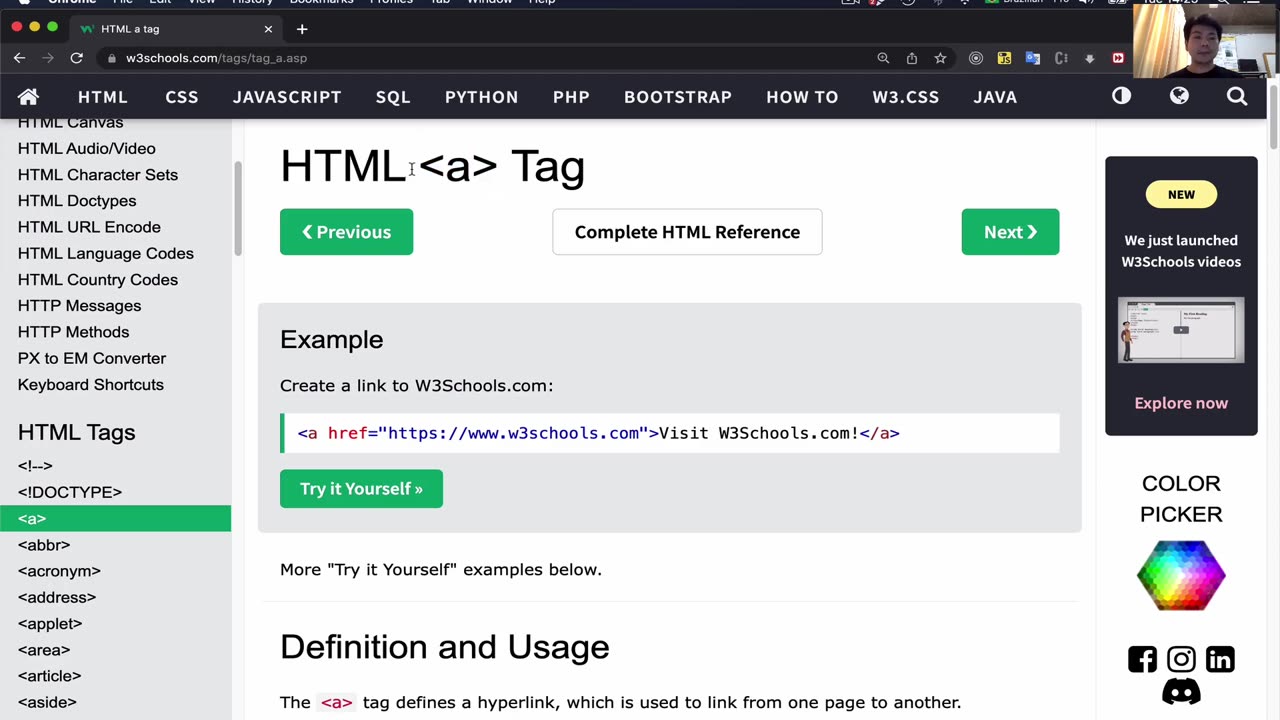
Task: Open the LinkedIn icon link
Action: pyautogui.click(x=1220, y=659)
